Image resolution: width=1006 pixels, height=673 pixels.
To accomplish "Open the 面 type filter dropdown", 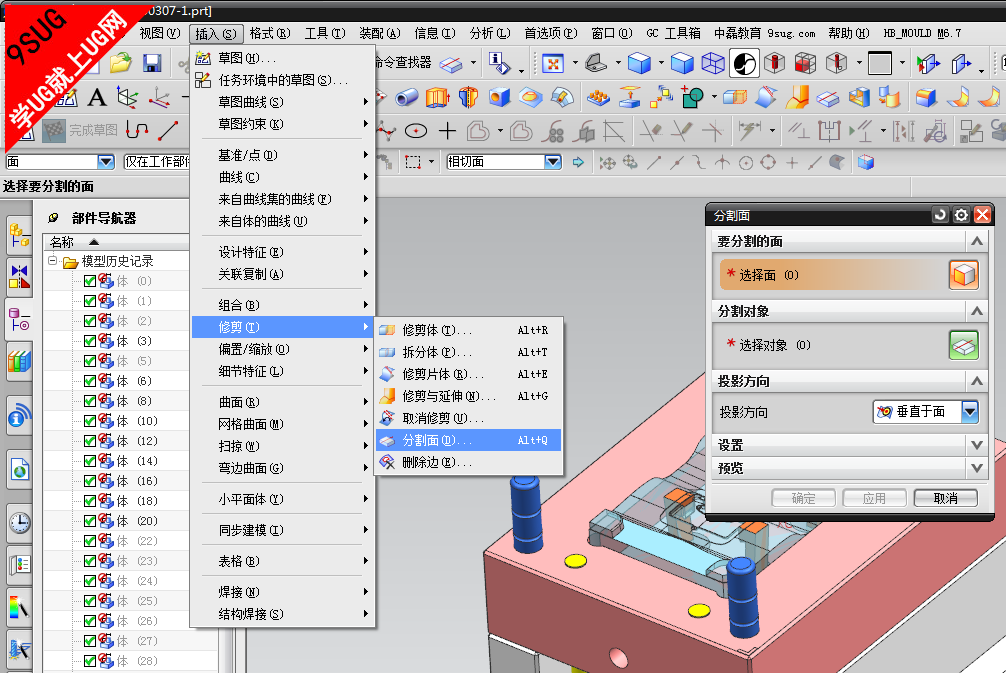I will [x=106, y=162].
